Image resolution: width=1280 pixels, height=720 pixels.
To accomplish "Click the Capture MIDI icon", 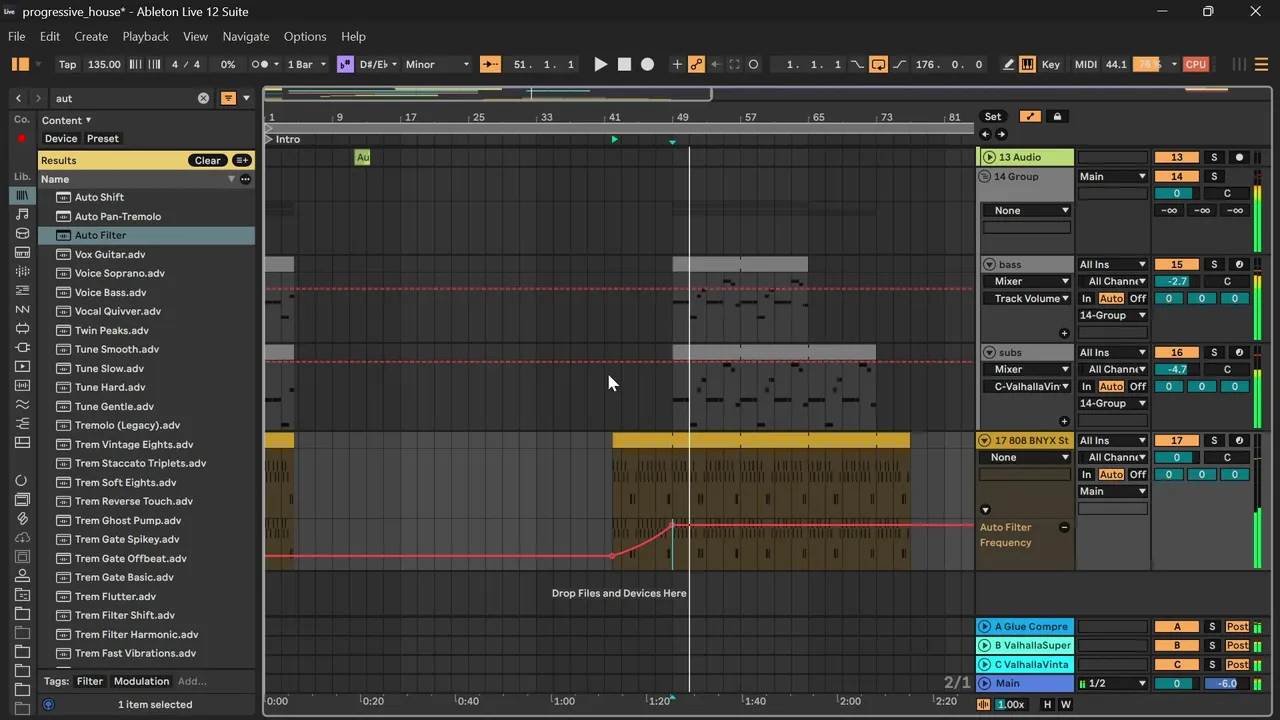I will click(734, 64).
